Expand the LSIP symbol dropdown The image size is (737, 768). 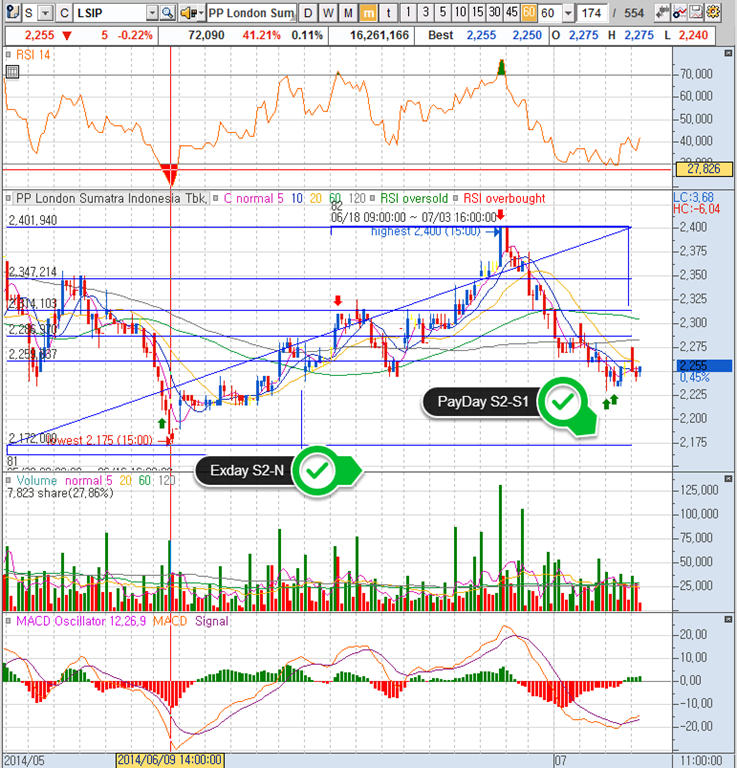153,13
